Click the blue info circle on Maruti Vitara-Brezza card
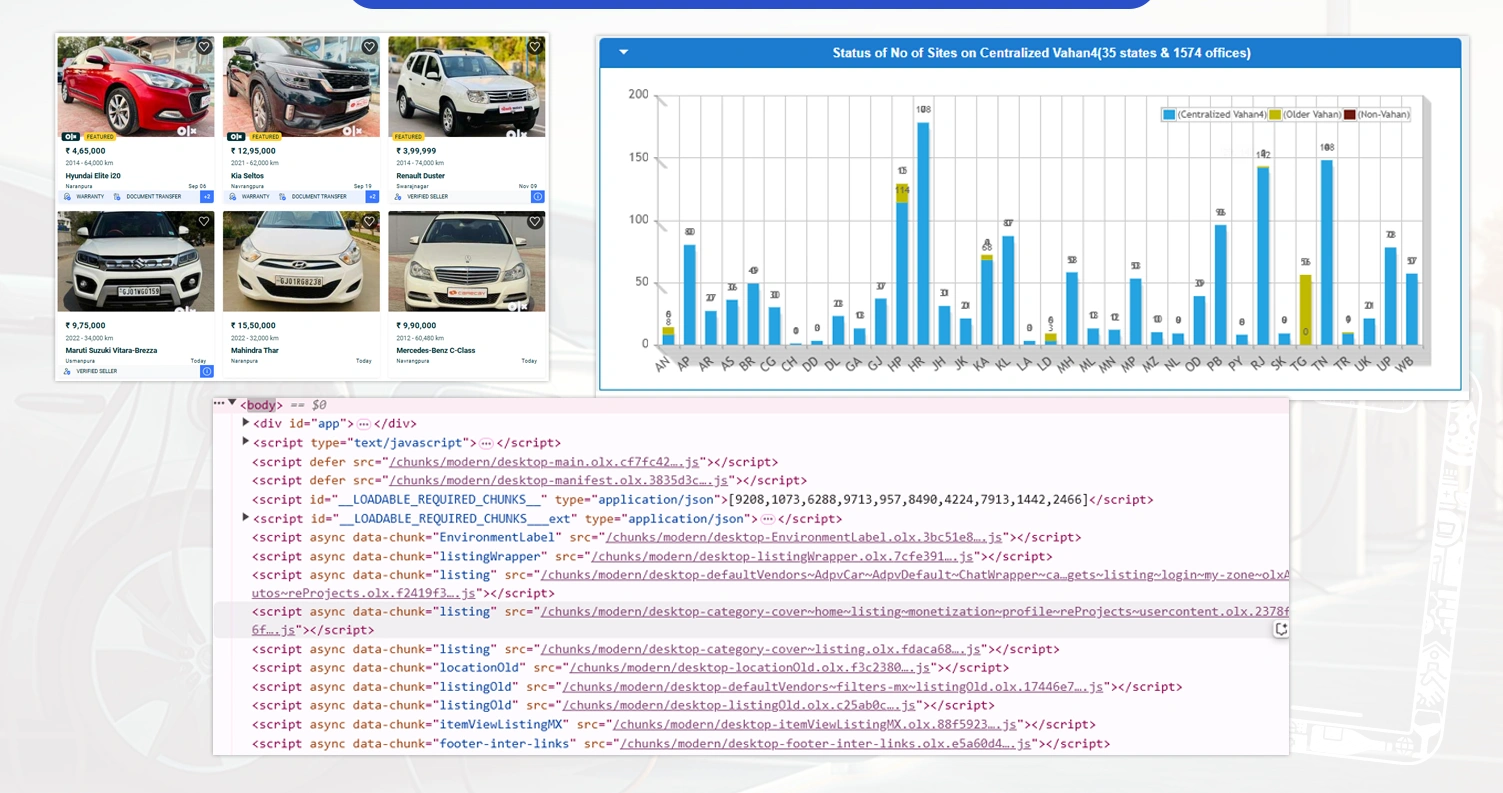 point(206,371)
